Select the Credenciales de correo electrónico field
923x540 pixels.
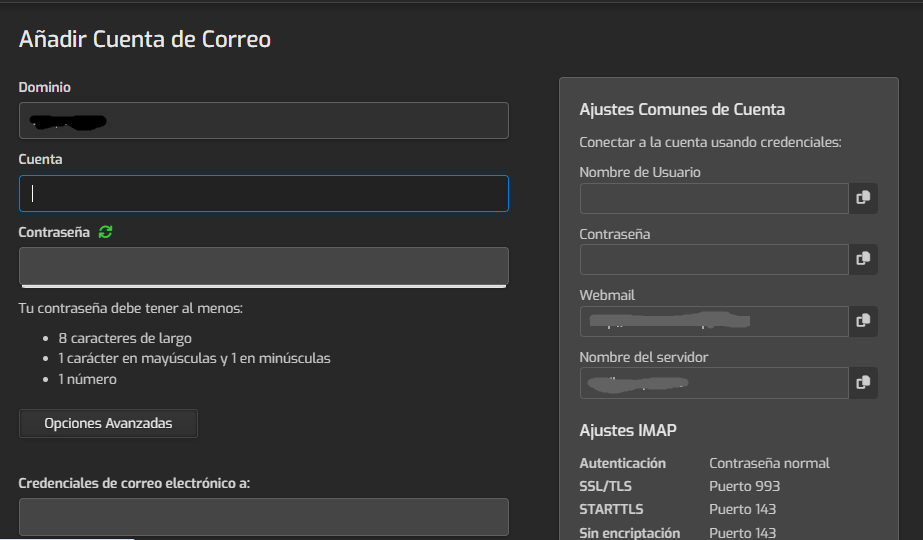point(263,516)
